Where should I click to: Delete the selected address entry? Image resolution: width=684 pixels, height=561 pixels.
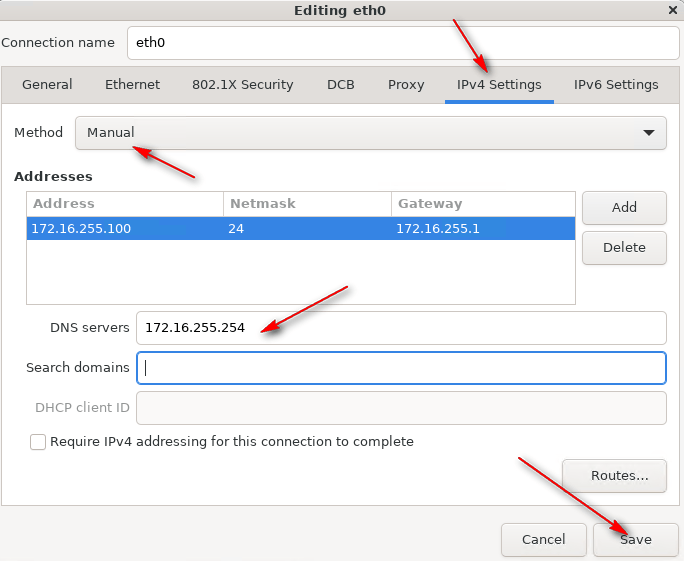click(624, 248)
